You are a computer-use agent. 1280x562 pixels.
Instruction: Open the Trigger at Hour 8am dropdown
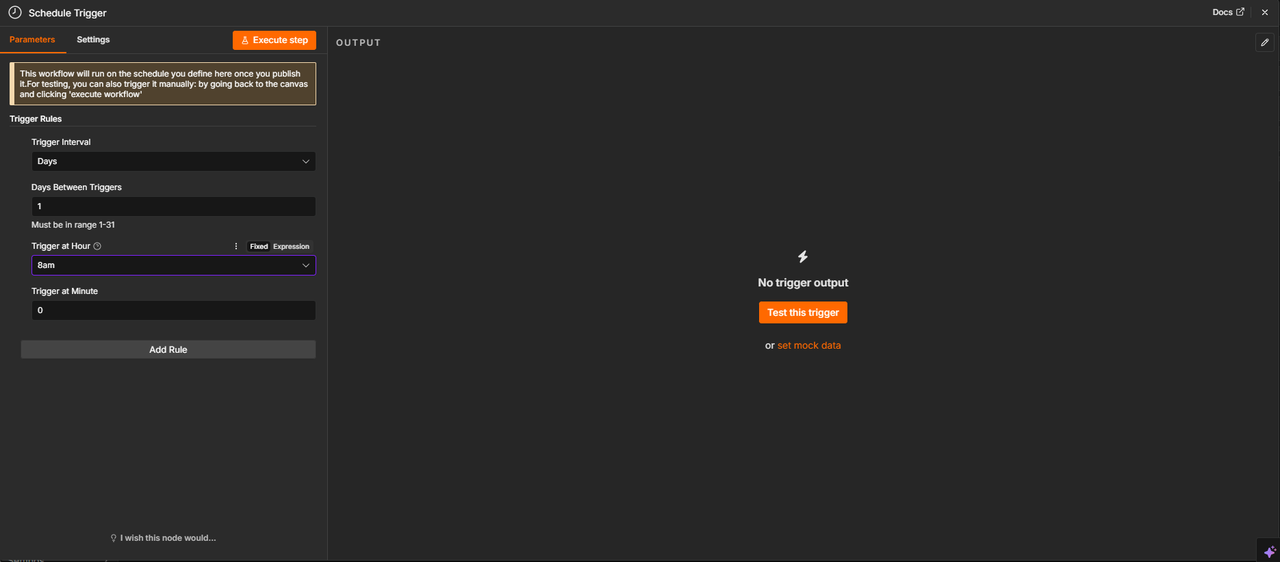[x=173, y=265]
